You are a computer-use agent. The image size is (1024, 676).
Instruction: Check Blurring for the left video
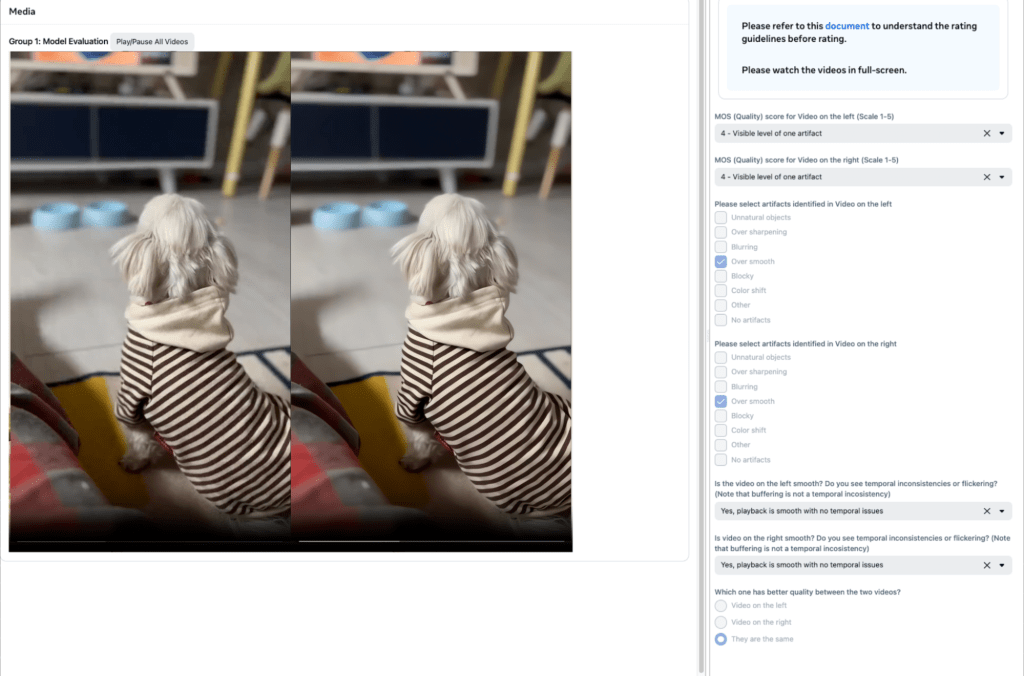721,247
